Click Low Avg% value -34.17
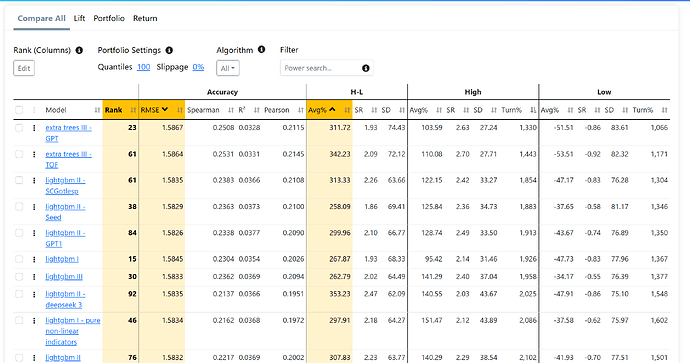 tap(563, 277)
